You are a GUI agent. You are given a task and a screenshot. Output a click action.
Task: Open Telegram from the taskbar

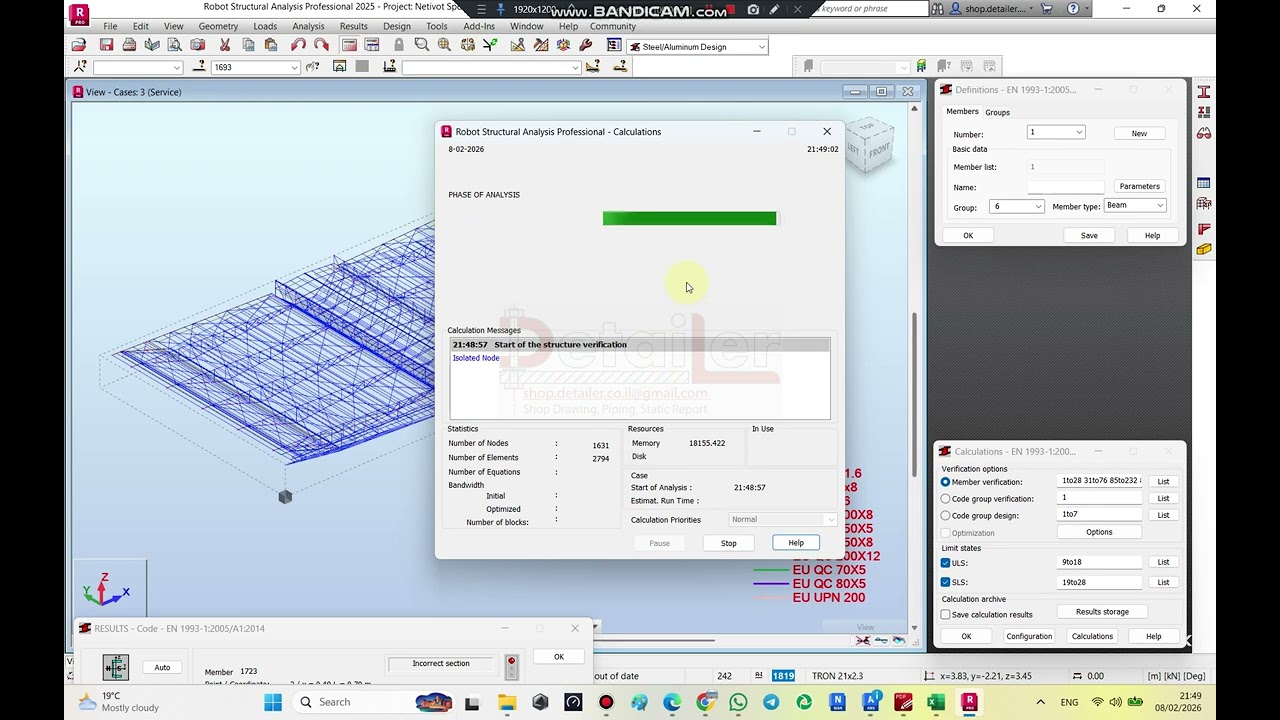771,702
